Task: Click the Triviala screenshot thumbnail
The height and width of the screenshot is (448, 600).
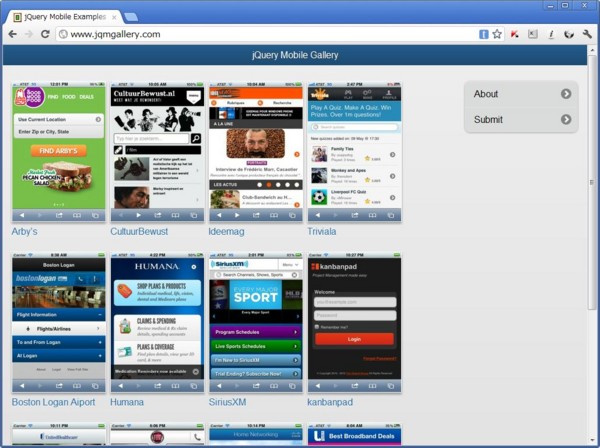Action: [x=354, y=152]
